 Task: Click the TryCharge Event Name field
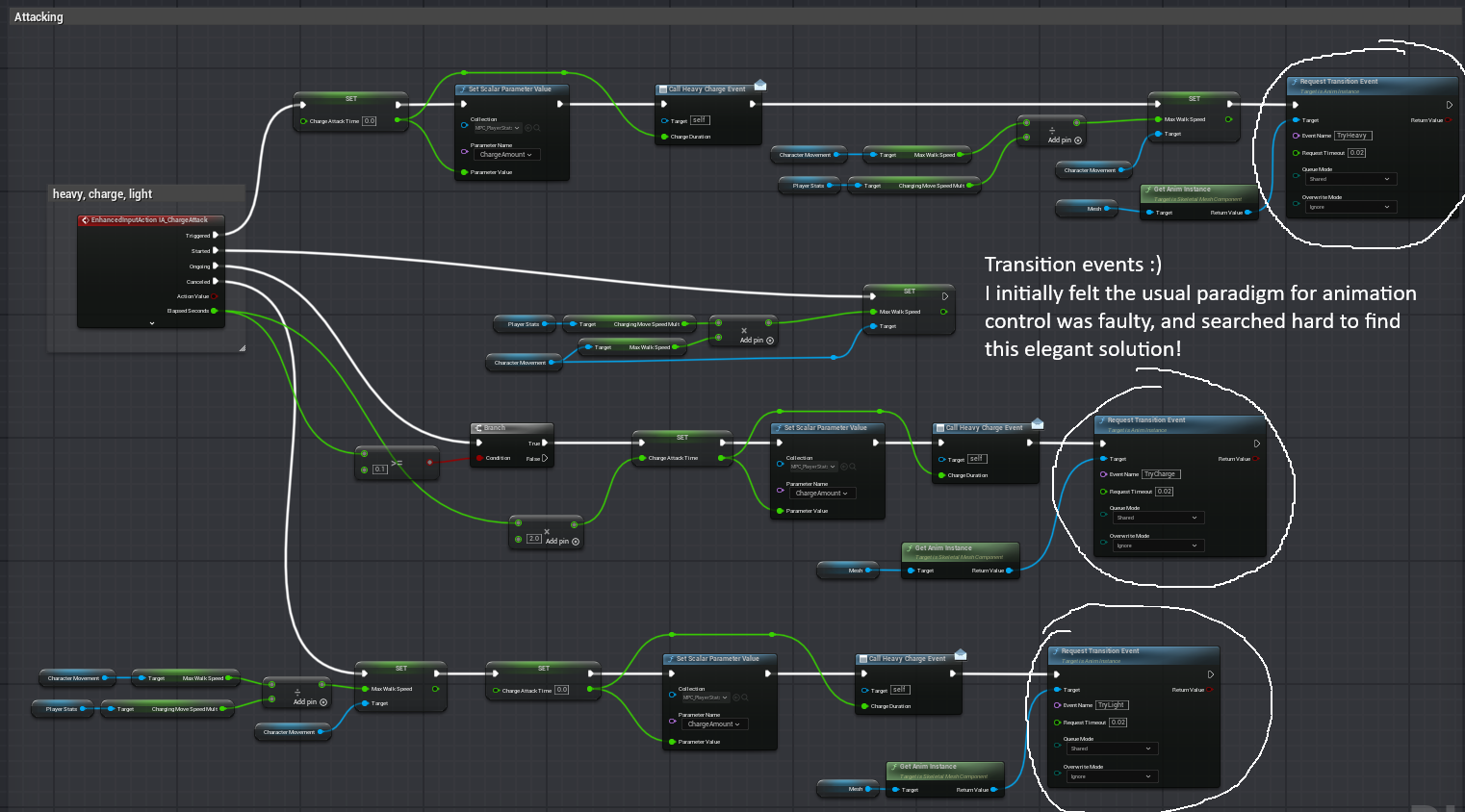tap(1161, 474)
